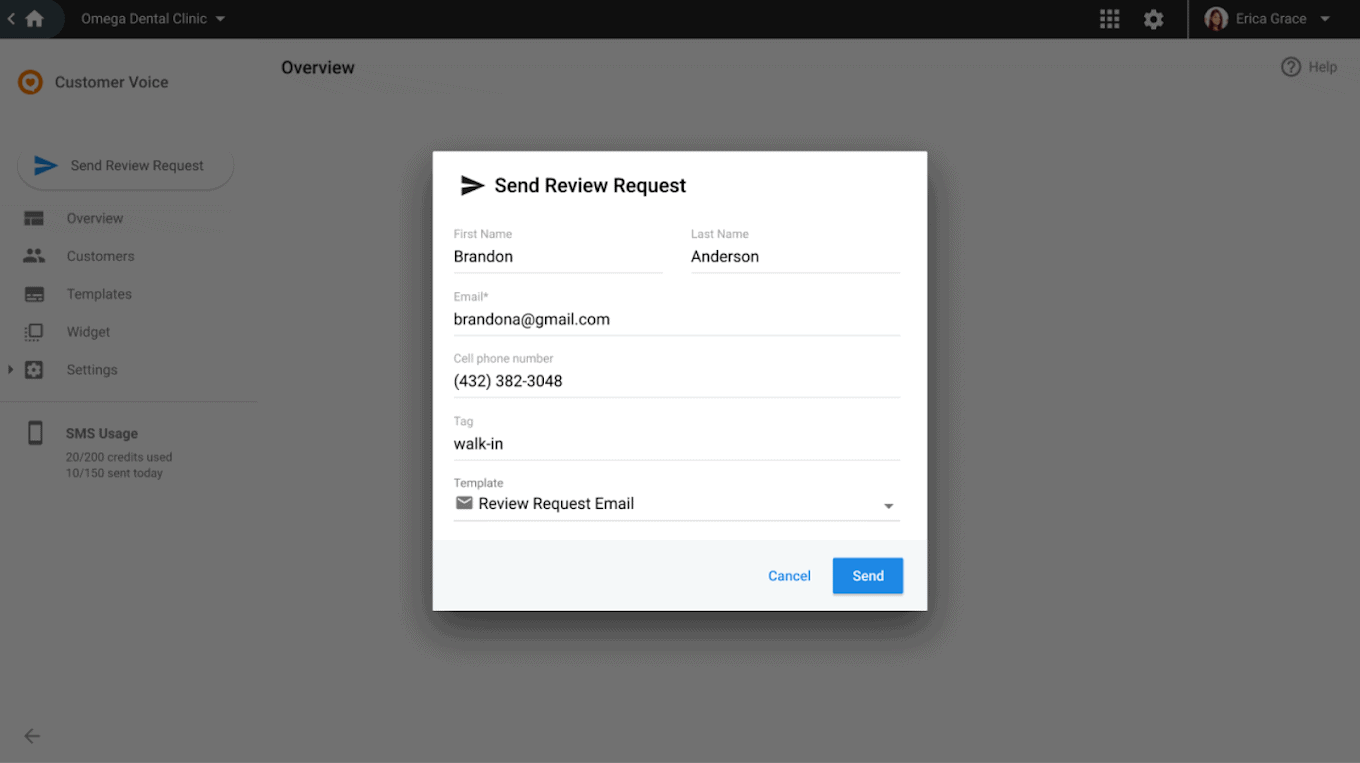Click the Templates icon in sidebar
The height and width of the screenshot is (763, 1360).
(x=34, y=294)
